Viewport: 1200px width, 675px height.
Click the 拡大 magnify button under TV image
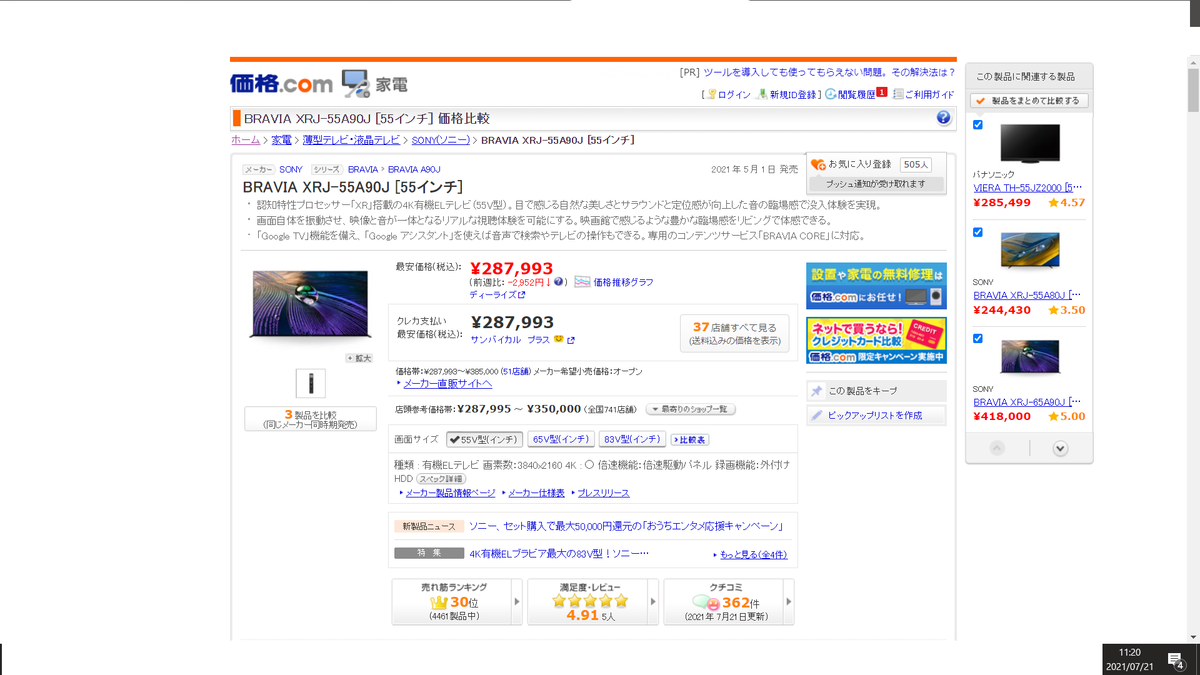point(359,357)
